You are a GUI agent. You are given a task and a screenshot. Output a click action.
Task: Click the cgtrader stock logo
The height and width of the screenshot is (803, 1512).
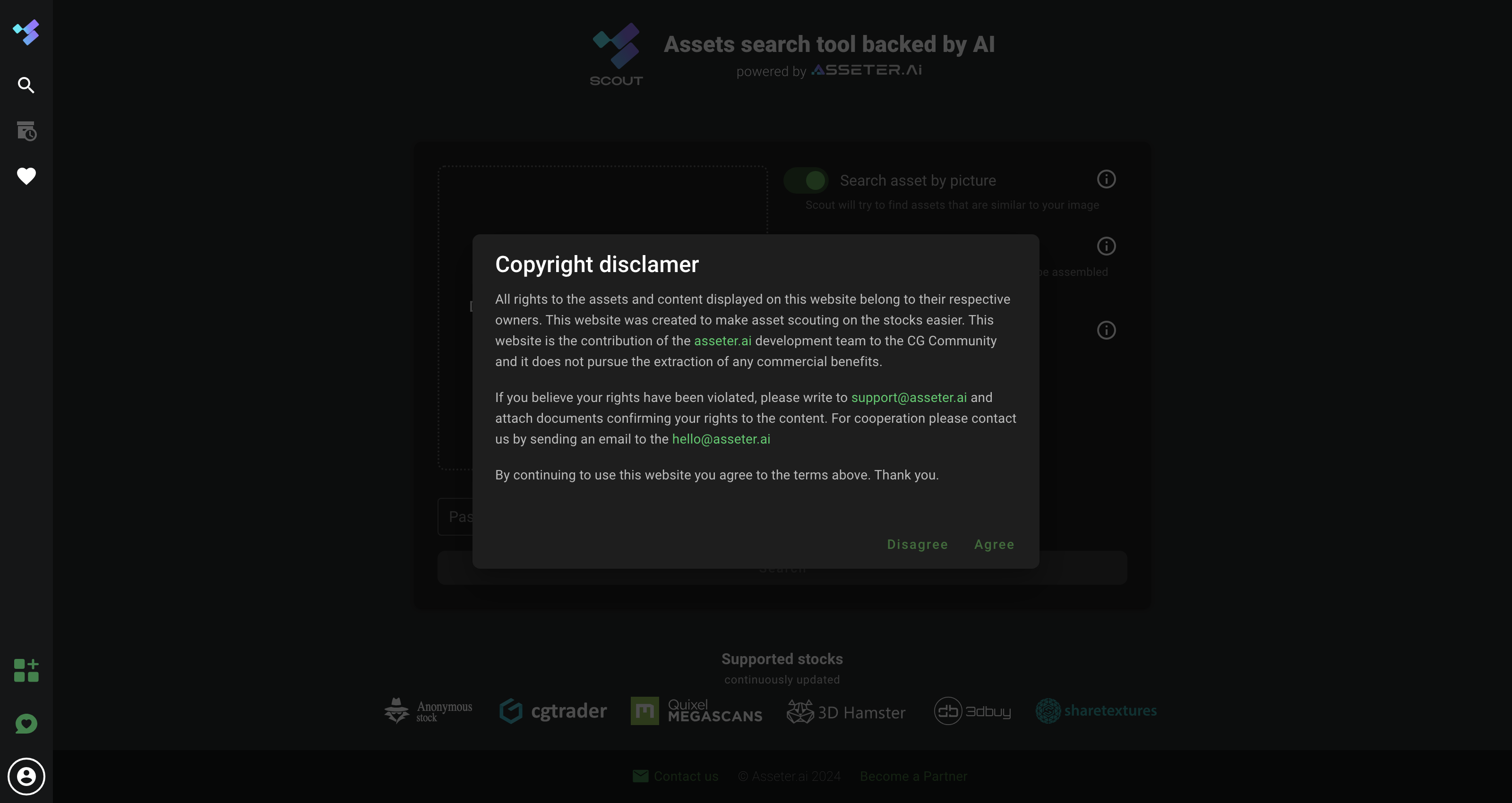pos(553,711)
